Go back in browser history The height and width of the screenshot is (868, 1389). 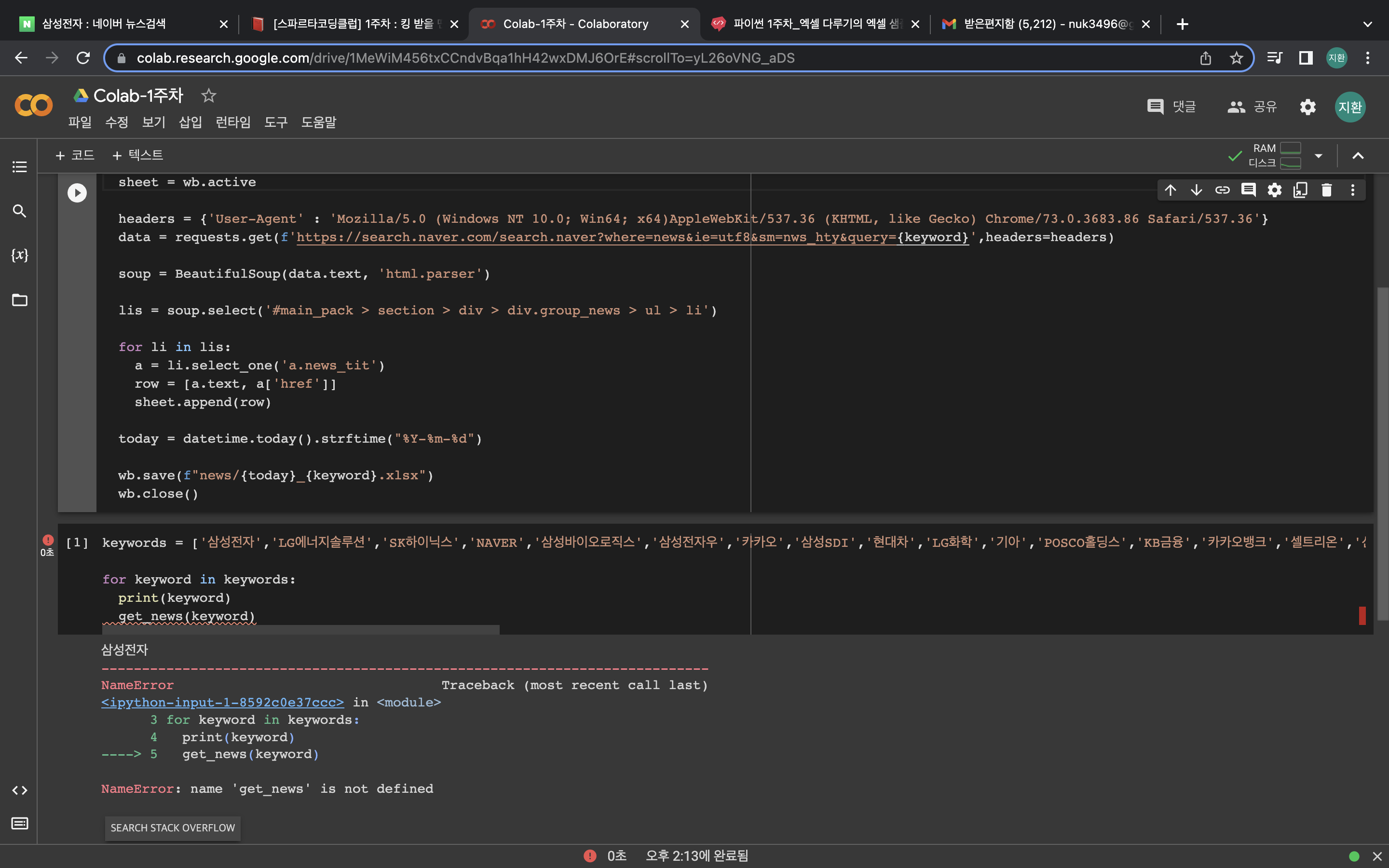(x=21, y=58)
